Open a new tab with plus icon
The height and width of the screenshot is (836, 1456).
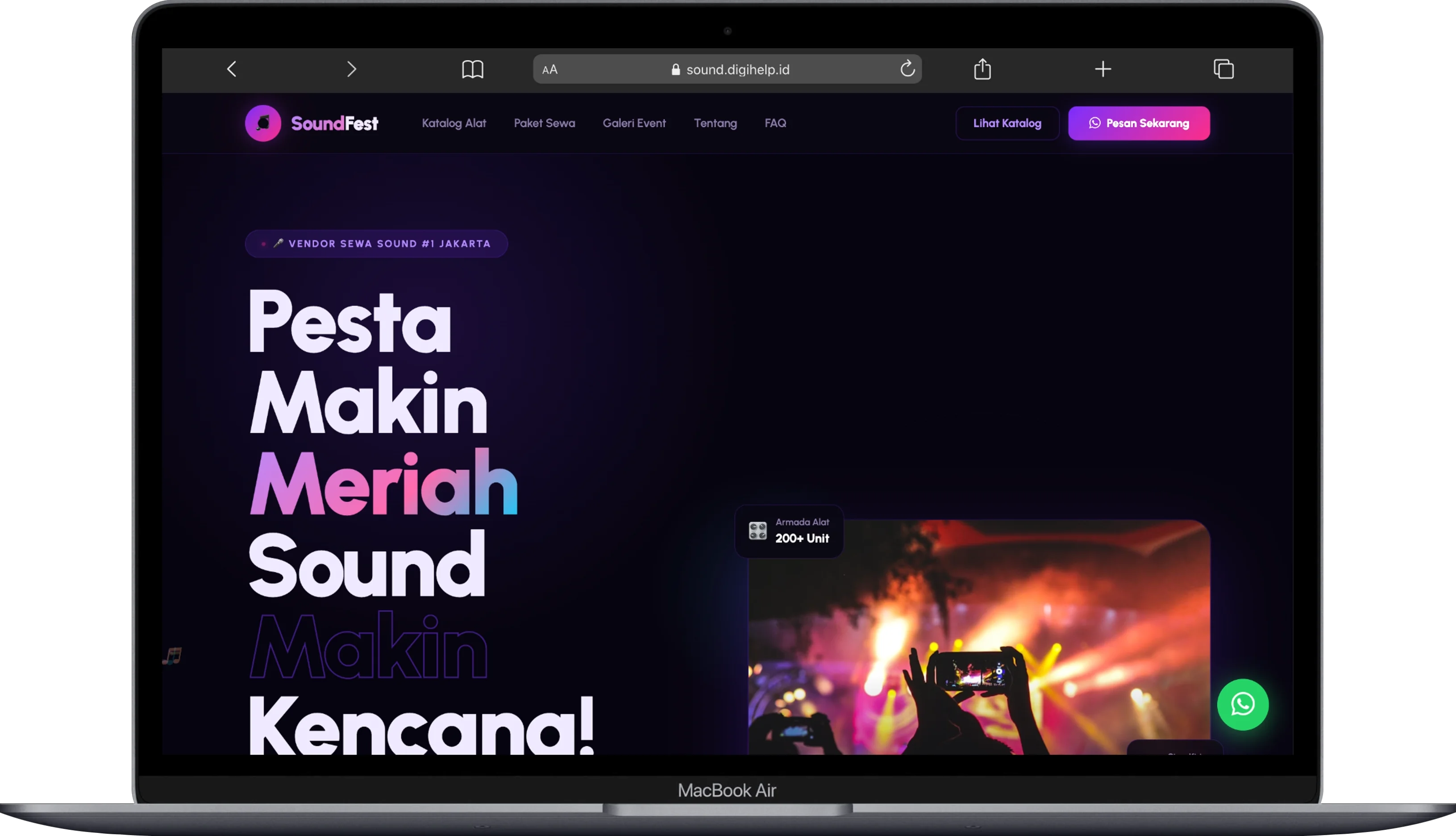click(1102, 70)
